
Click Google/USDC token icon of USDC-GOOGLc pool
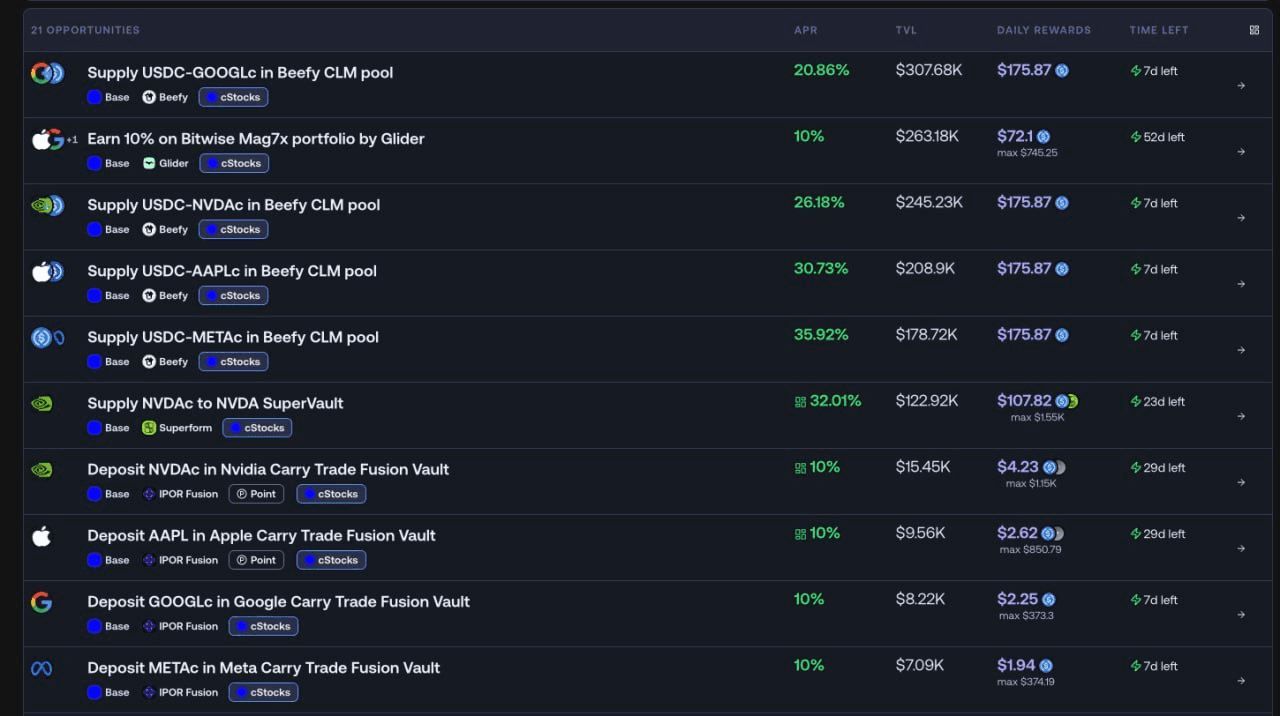pos(47,73)
